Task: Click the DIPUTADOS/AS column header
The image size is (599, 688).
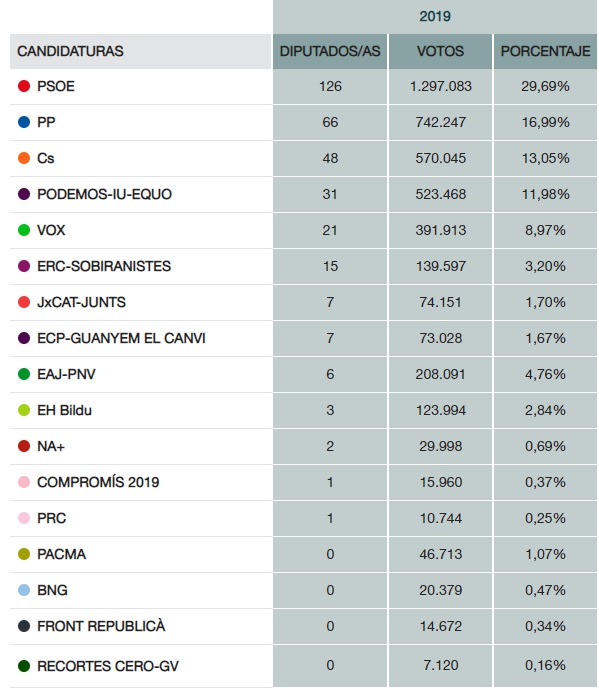Action: tap(330, 51)
